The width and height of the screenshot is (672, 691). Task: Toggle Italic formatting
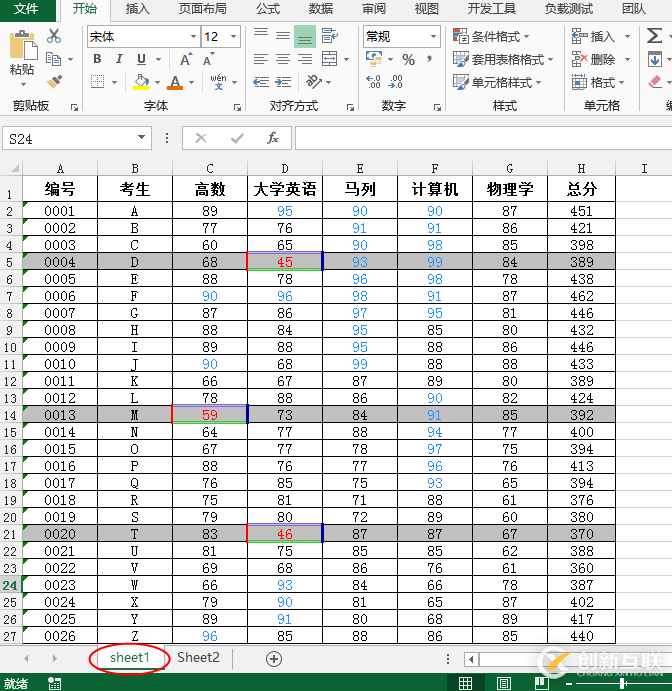tap(119, 59)
